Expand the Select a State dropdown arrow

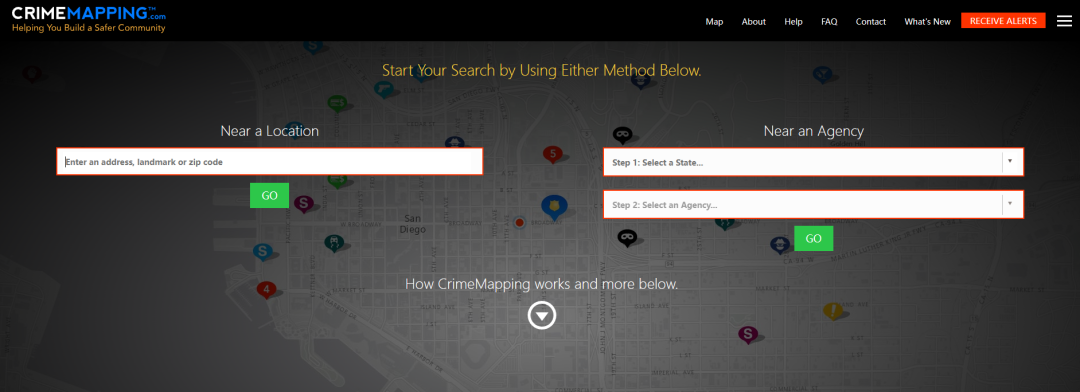(x=1010, y=162)
